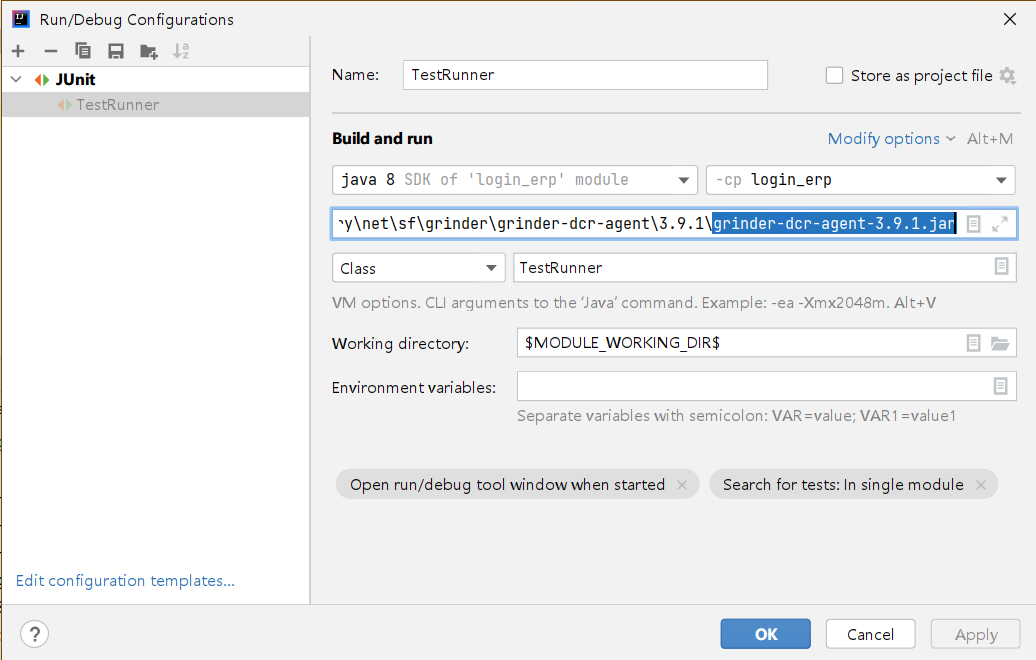Expand the VM options field editor
Image resolution: width=1036 pixels, height=660 pixels.
(999, 224)
